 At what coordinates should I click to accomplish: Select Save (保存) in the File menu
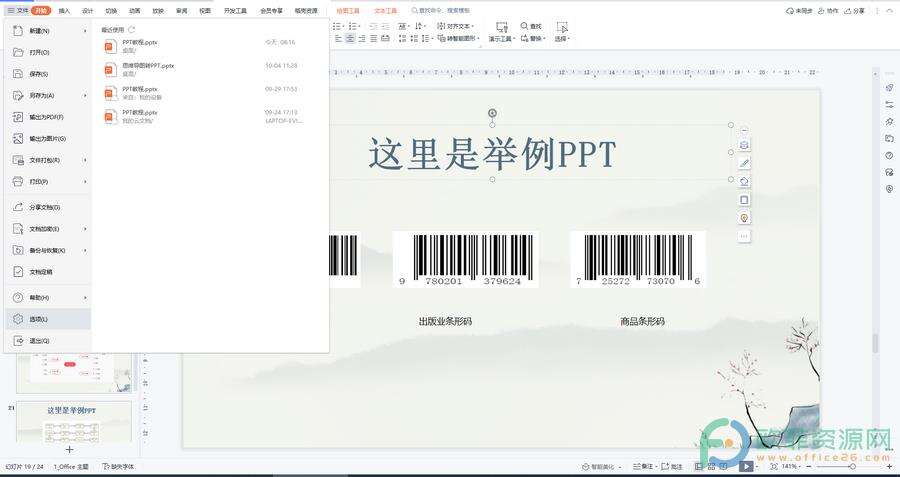pos(47,74)
